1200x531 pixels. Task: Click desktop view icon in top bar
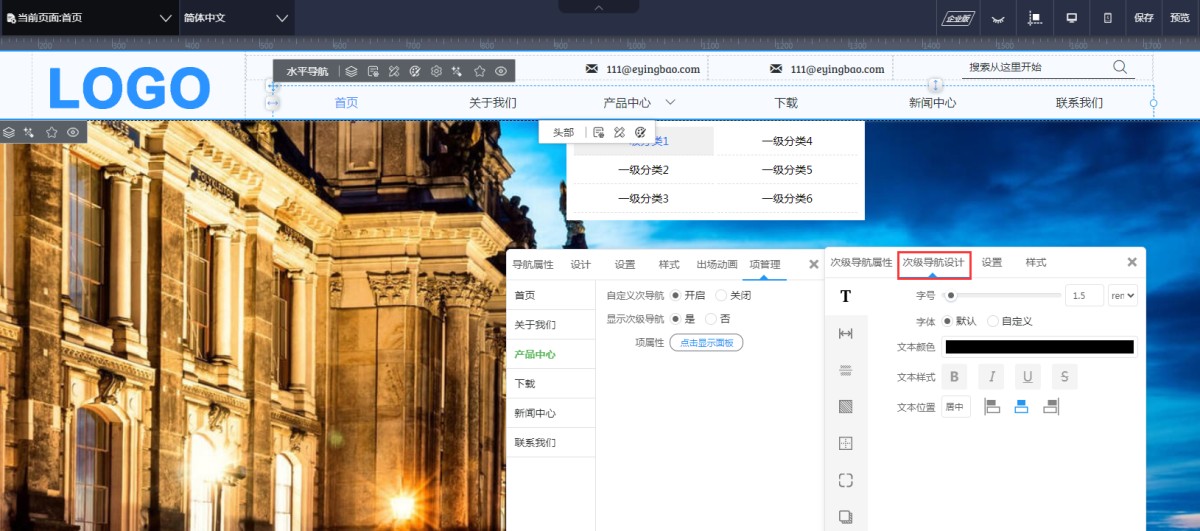(1071, 18)
